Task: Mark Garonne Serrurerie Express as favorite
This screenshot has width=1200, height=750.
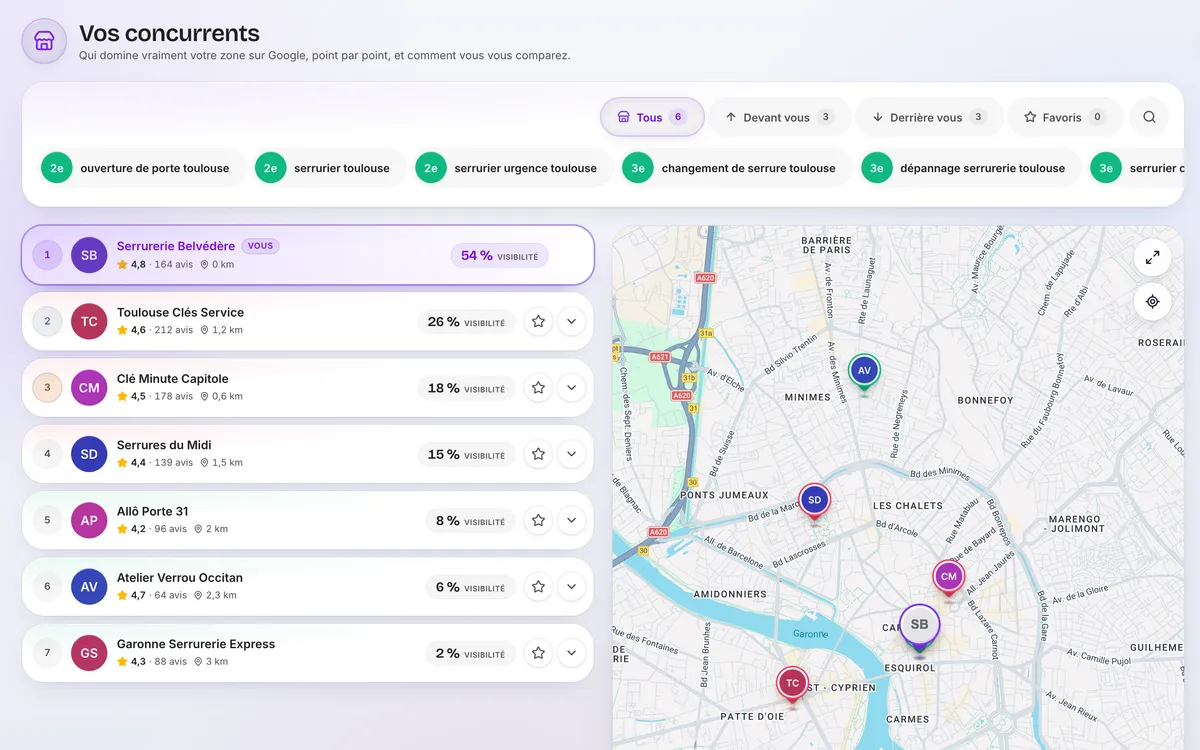Action: (x=538, y=653)
